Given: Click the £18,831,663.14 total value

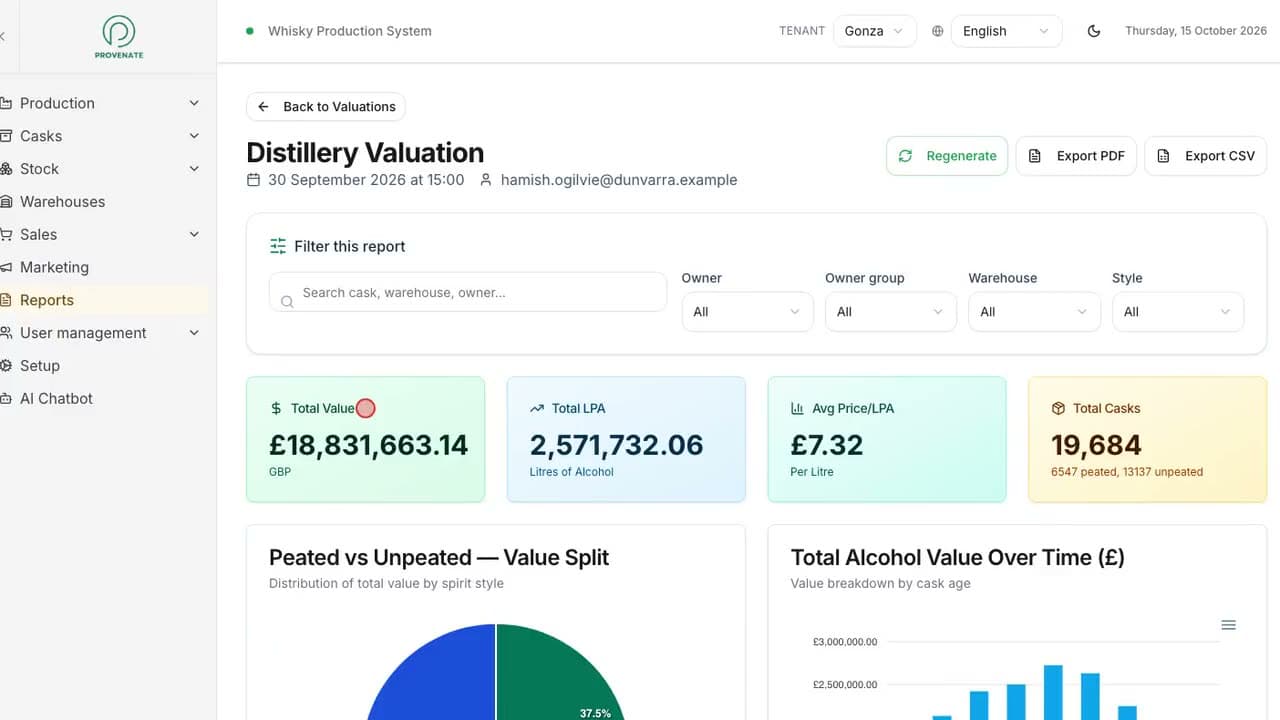Looking at the screenshot, I should click(369, 445).
